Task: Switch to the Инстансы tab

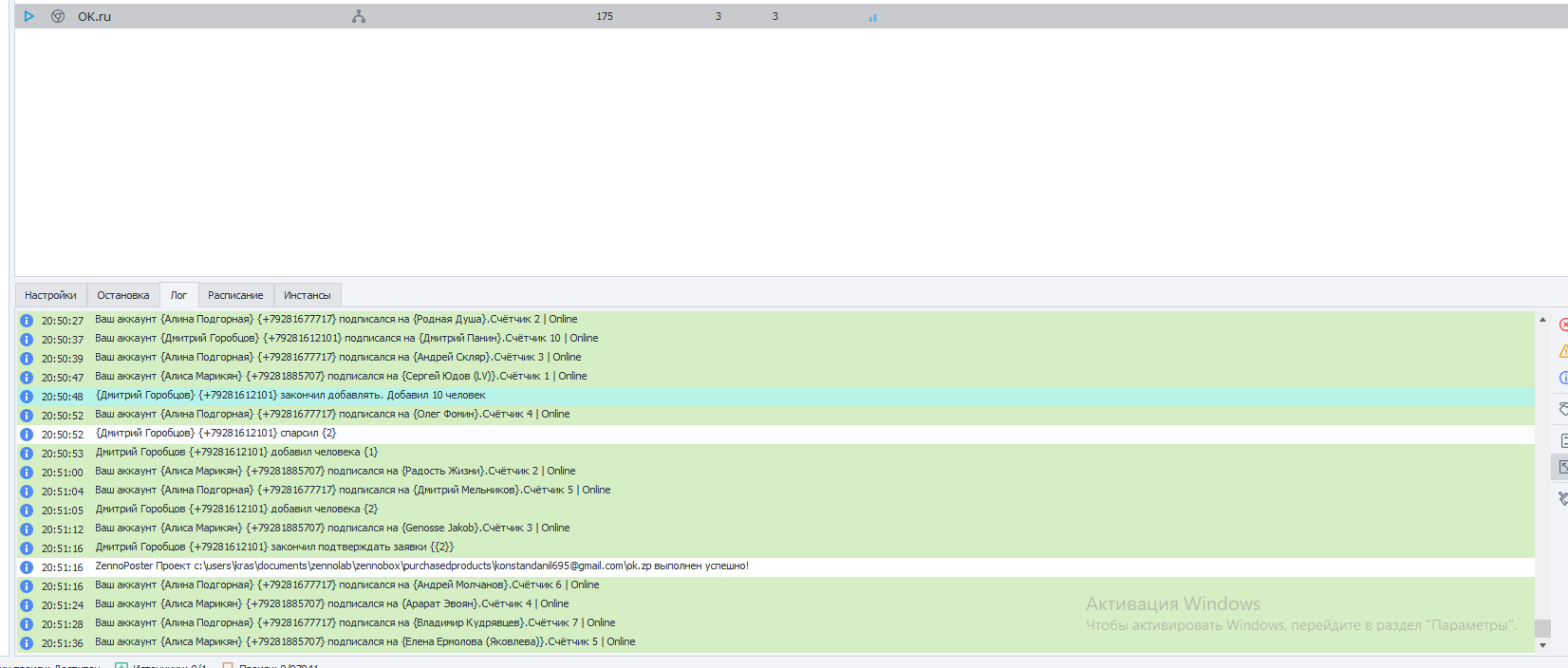Action: 308,295
